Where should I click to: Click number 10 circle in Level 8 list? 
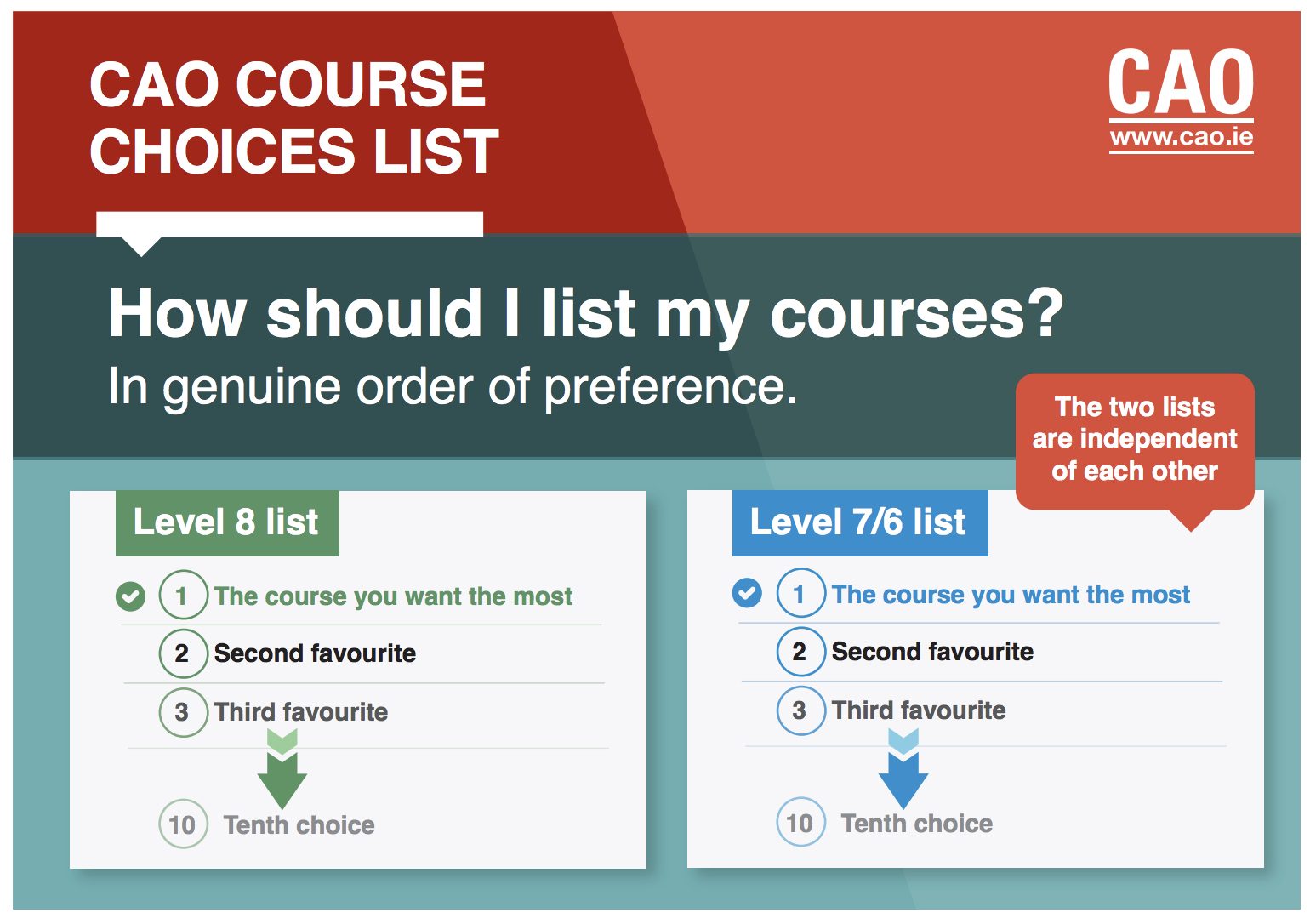pyautogui.click(x=183, y=824)
